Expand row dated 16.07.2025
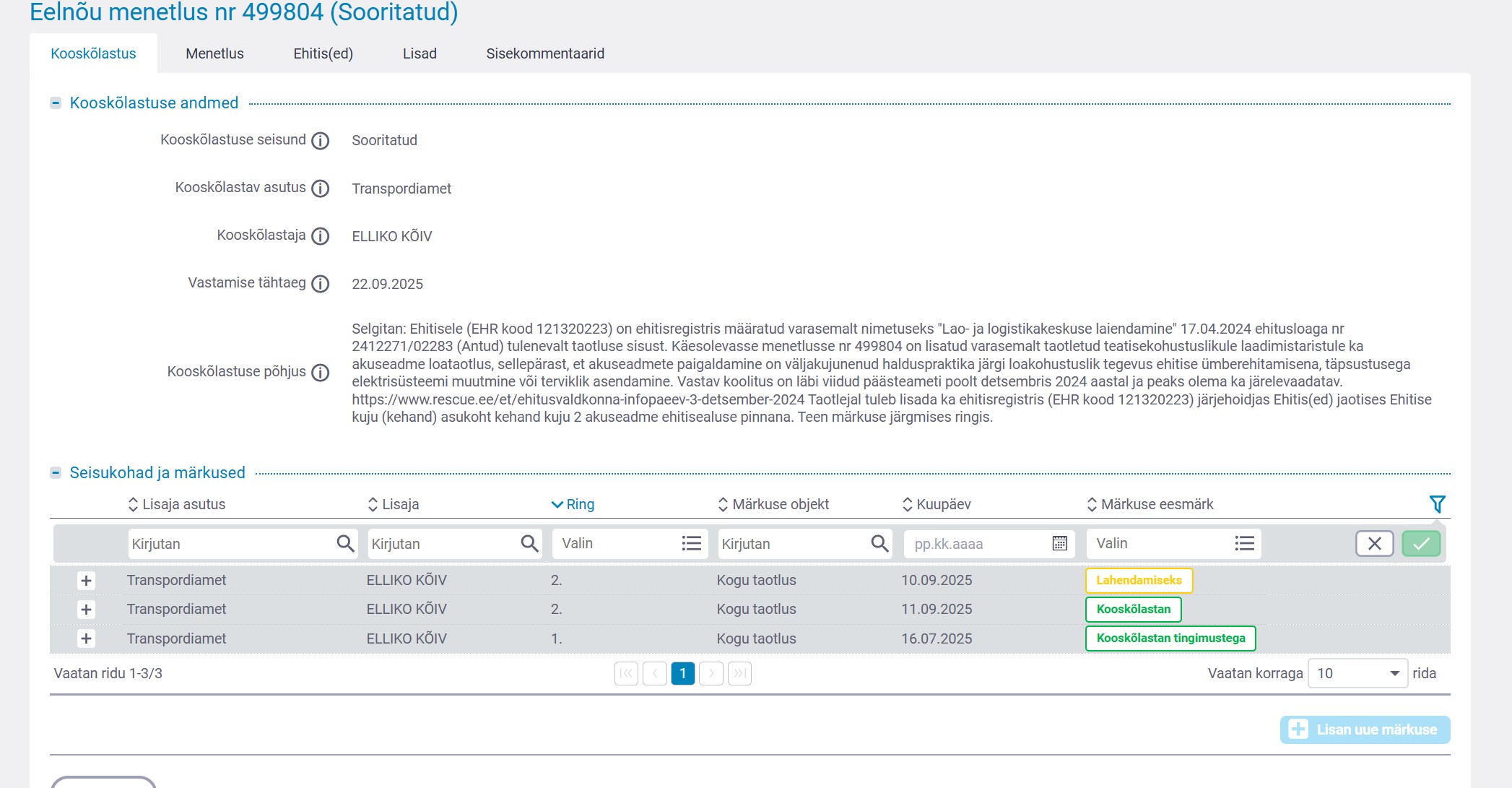The image size is (1512, 788). click(x=86, y=638)
